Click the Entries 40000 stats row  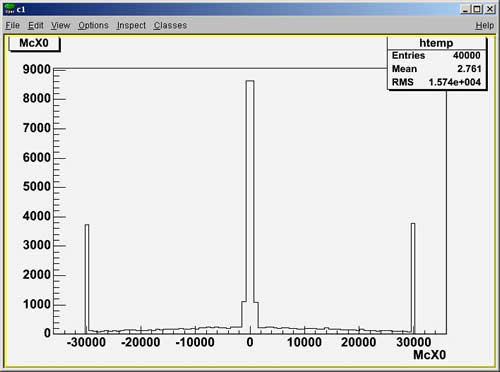tap(436, 55)
